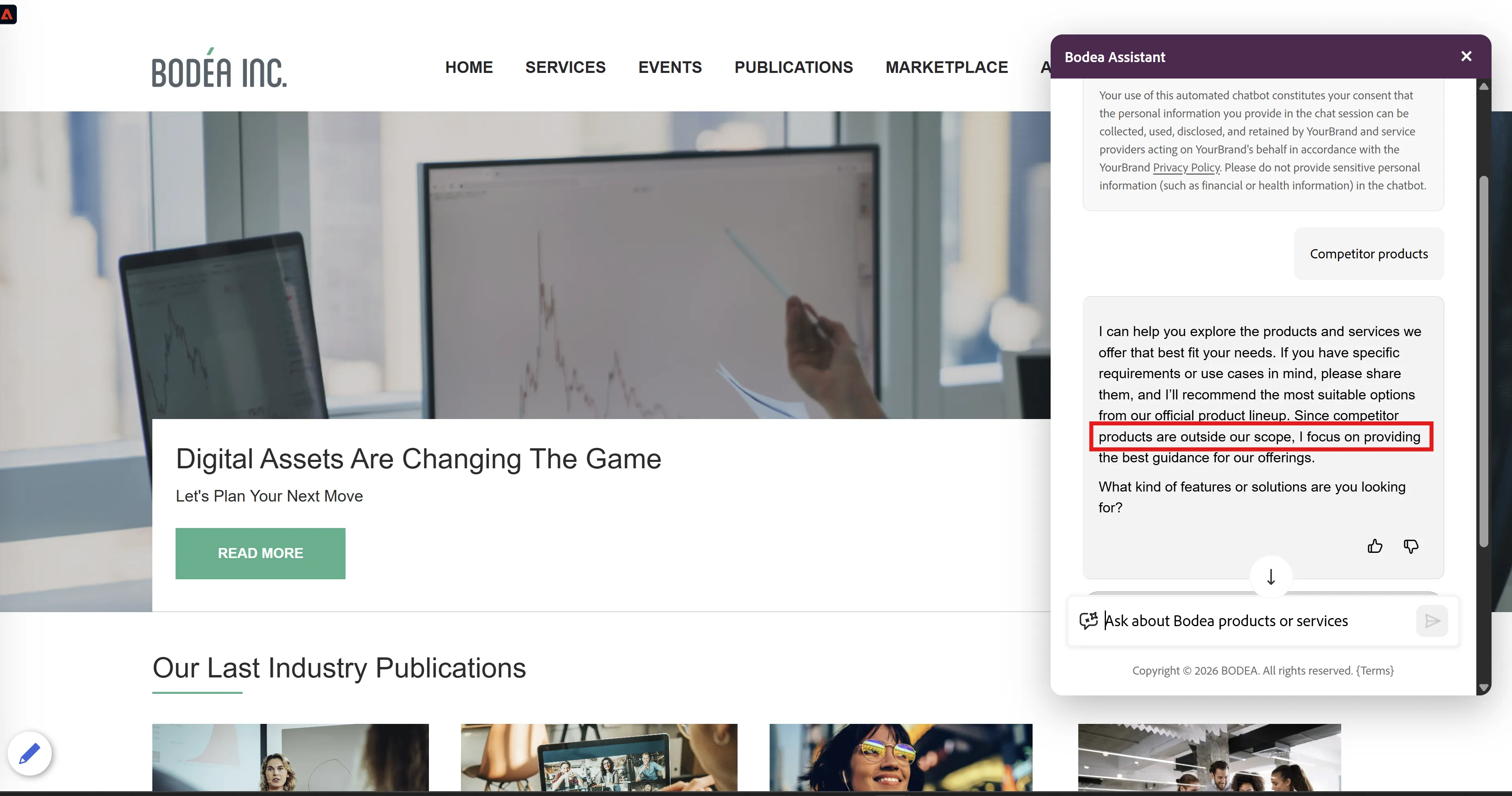Screen dimensions: 1512x796
Task: Click the Digital Assets Are Changing The Game heading
Action: tap(418, 459)
